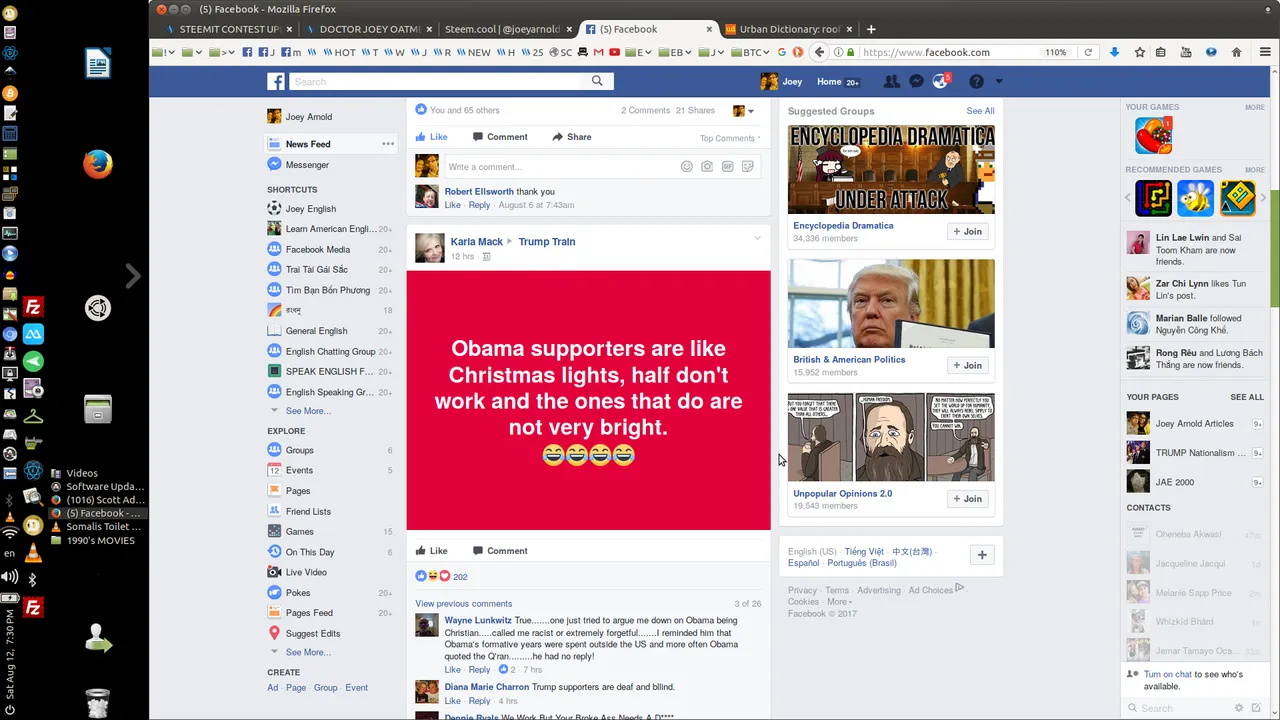Screen dimensions: 1280x720
Task: Click in the Facebook search field
Action: pos(437,81)
